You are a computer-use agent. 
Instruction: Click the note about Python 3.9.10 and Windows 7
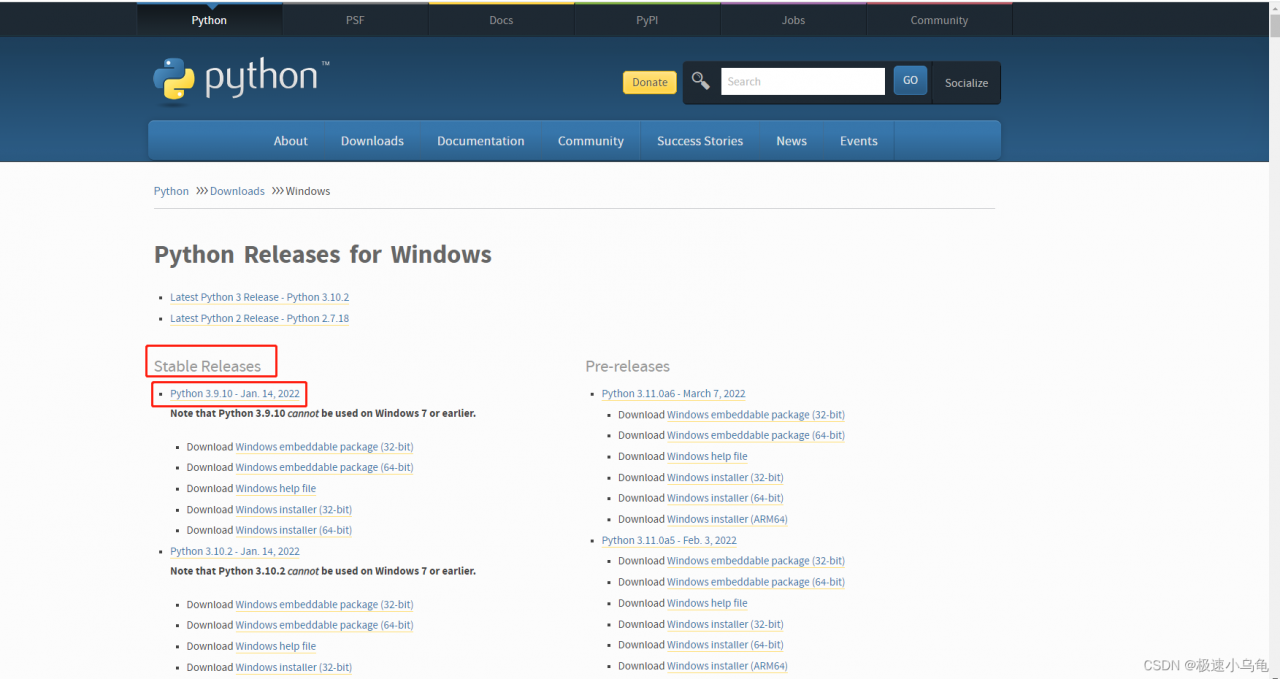pos(323,413)
